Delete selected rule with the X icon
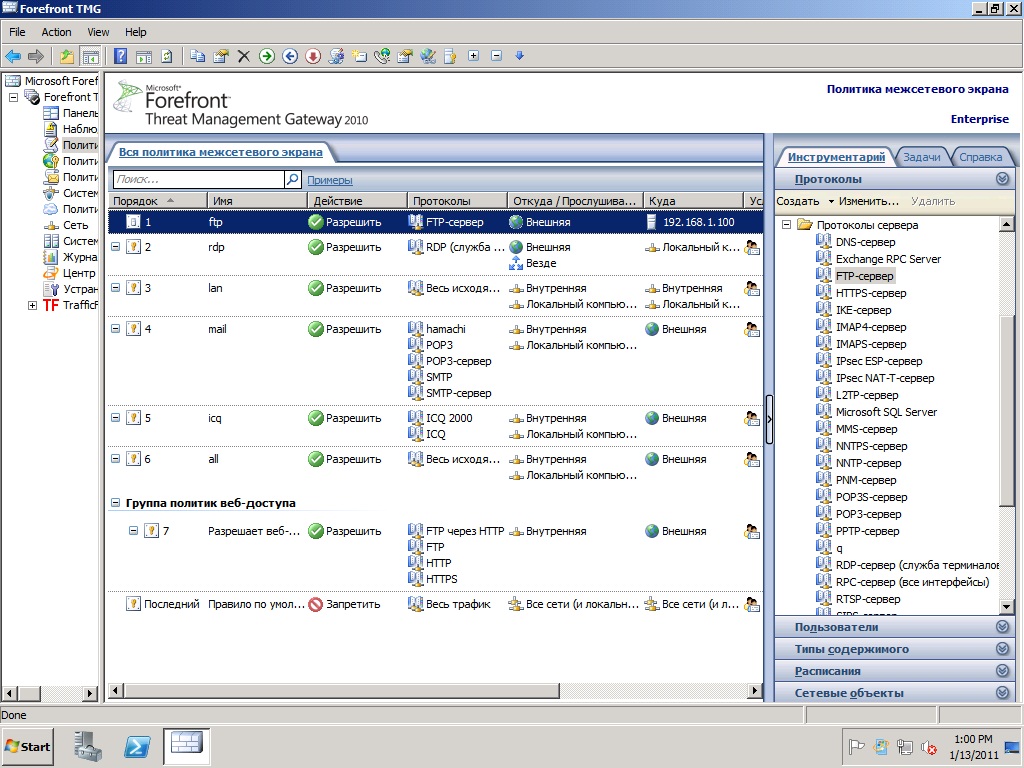Image resolution: width=1024 pixels, height=768 pixels. [244, 57]
